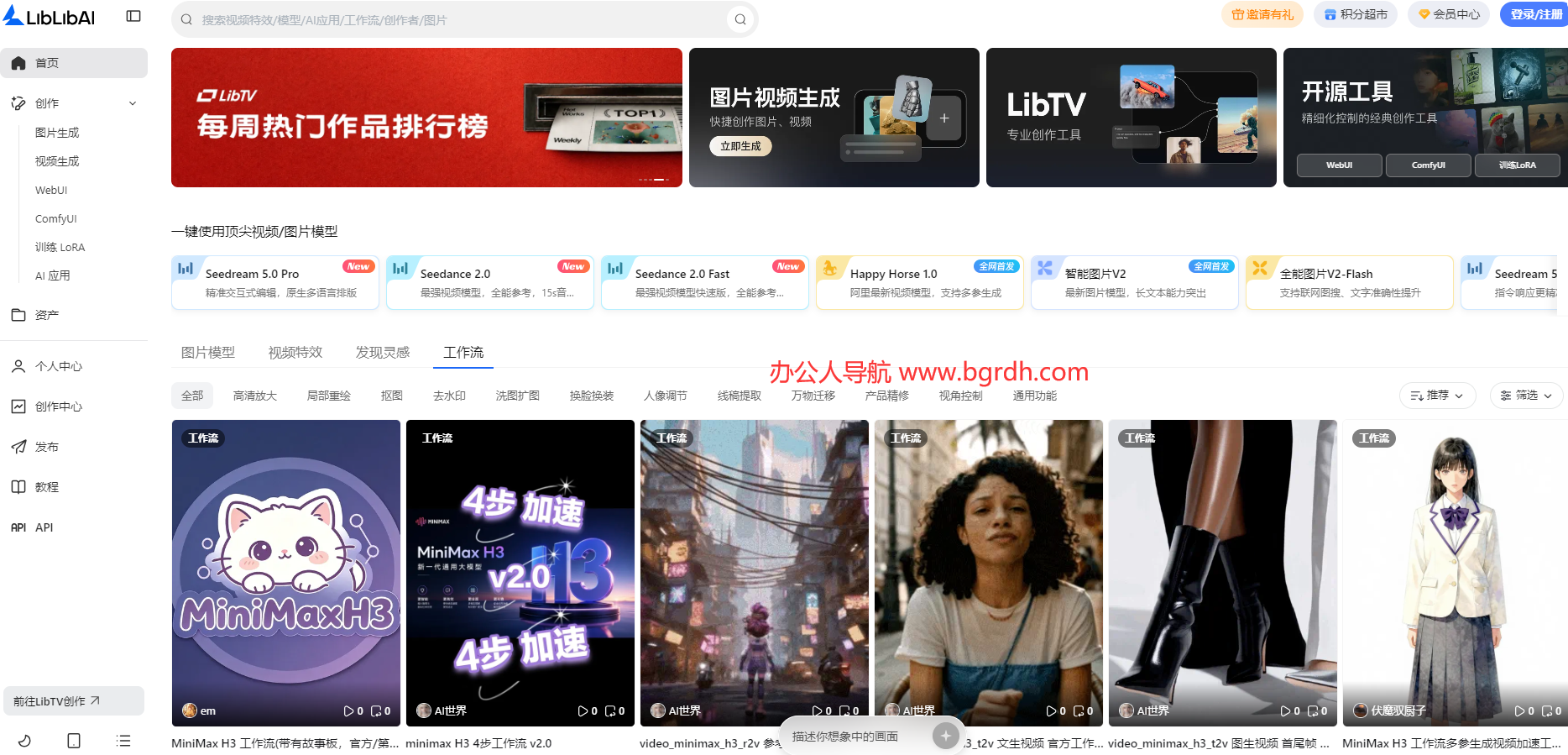
Task: Select 换脸换装 filter
Action: tap(592, 396)
